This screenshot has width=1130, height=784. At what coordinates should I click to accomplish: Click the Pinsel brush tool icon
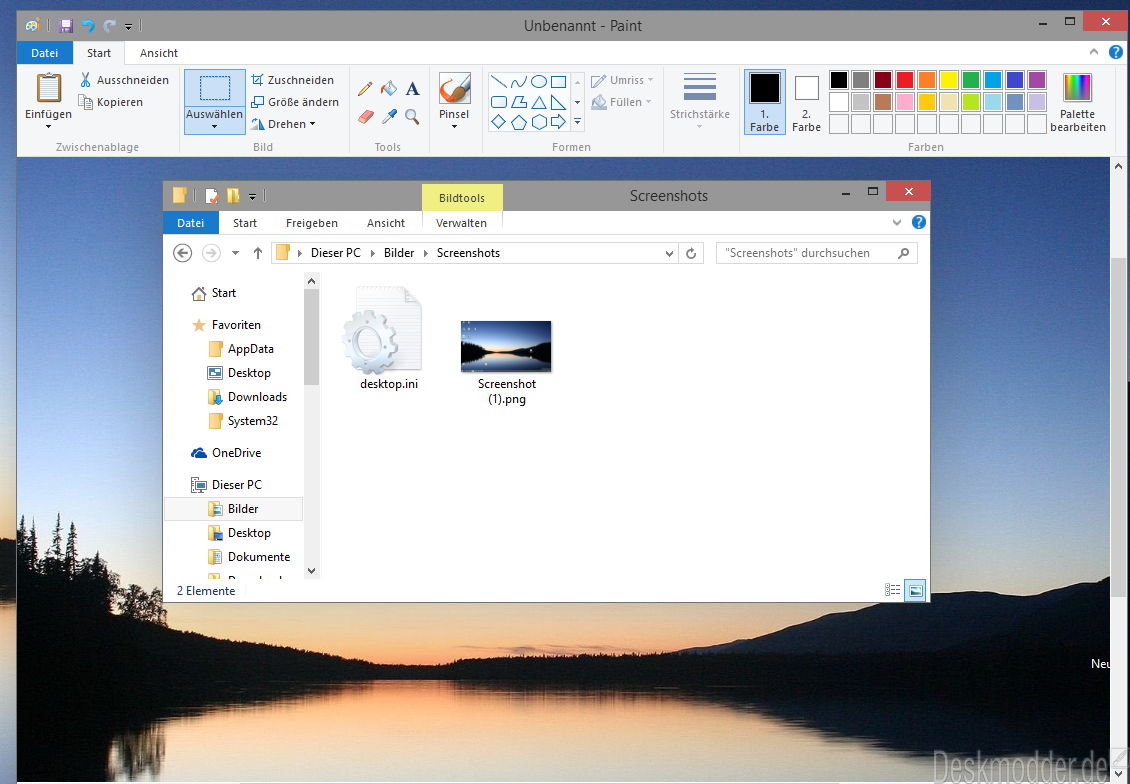pyautogui.click(x=454, y=89)
